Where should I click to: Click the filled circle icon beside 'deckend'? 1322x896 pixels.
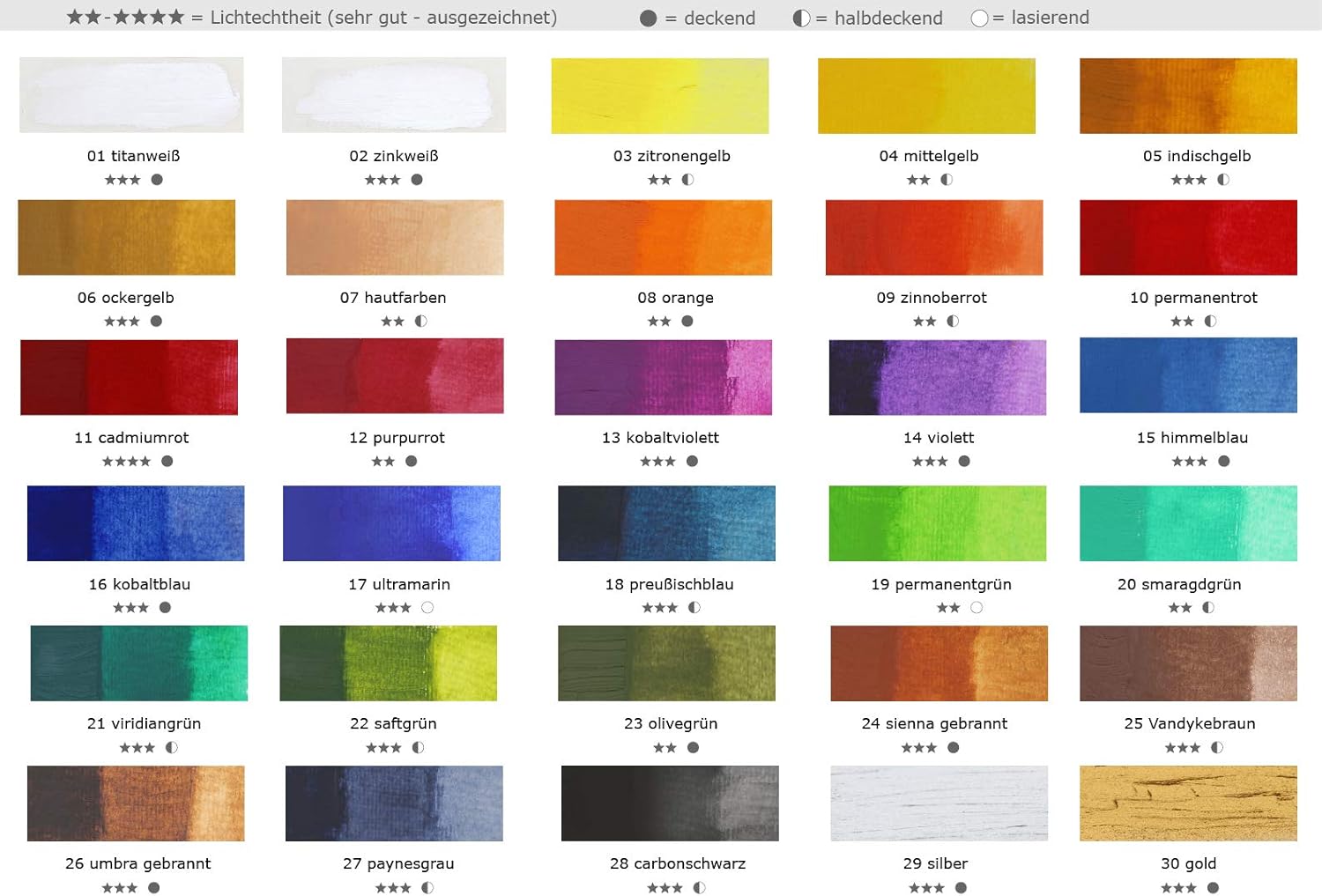pos(648,19)
